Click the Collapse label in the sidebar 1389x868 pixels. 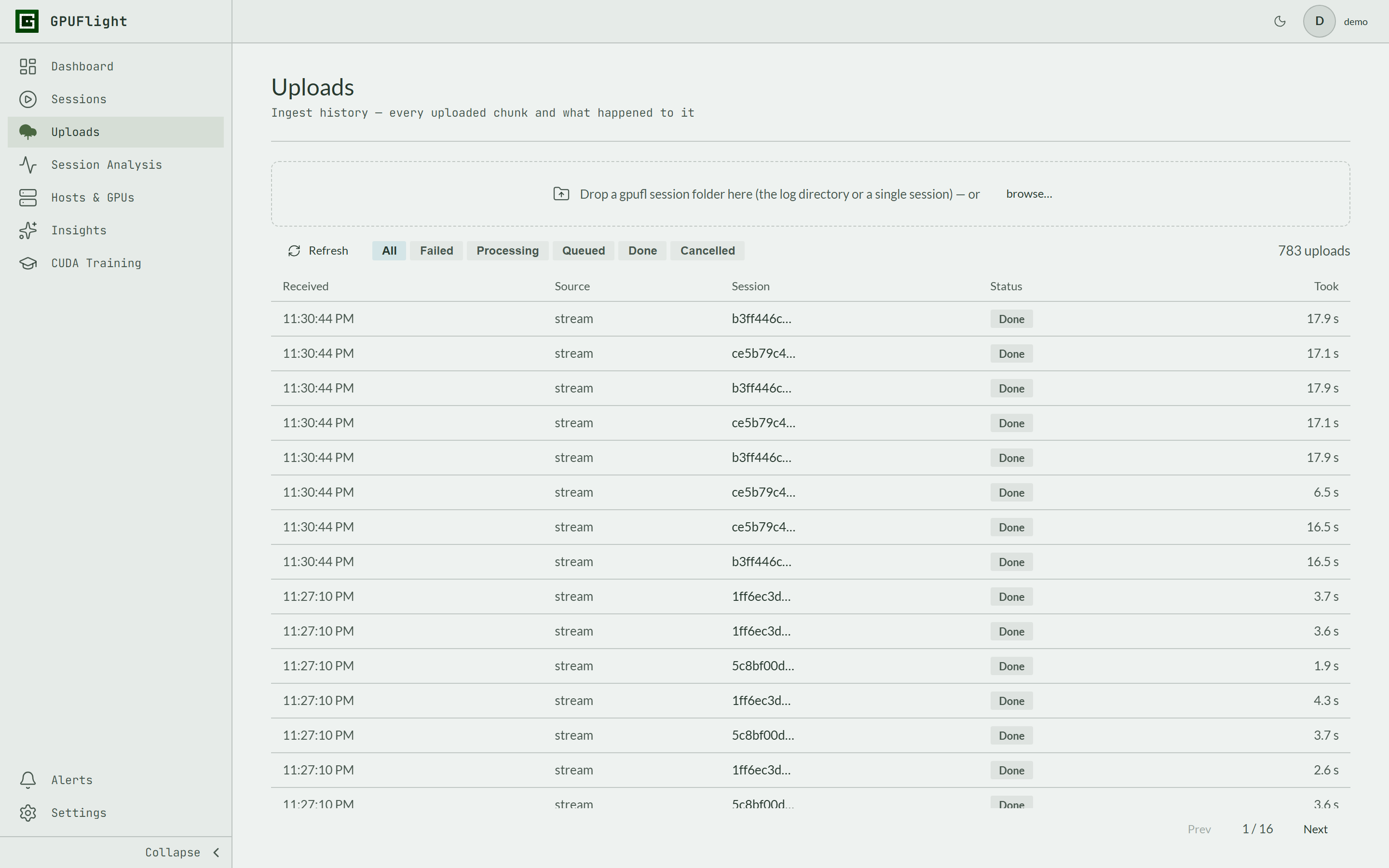tap(172, 853)
